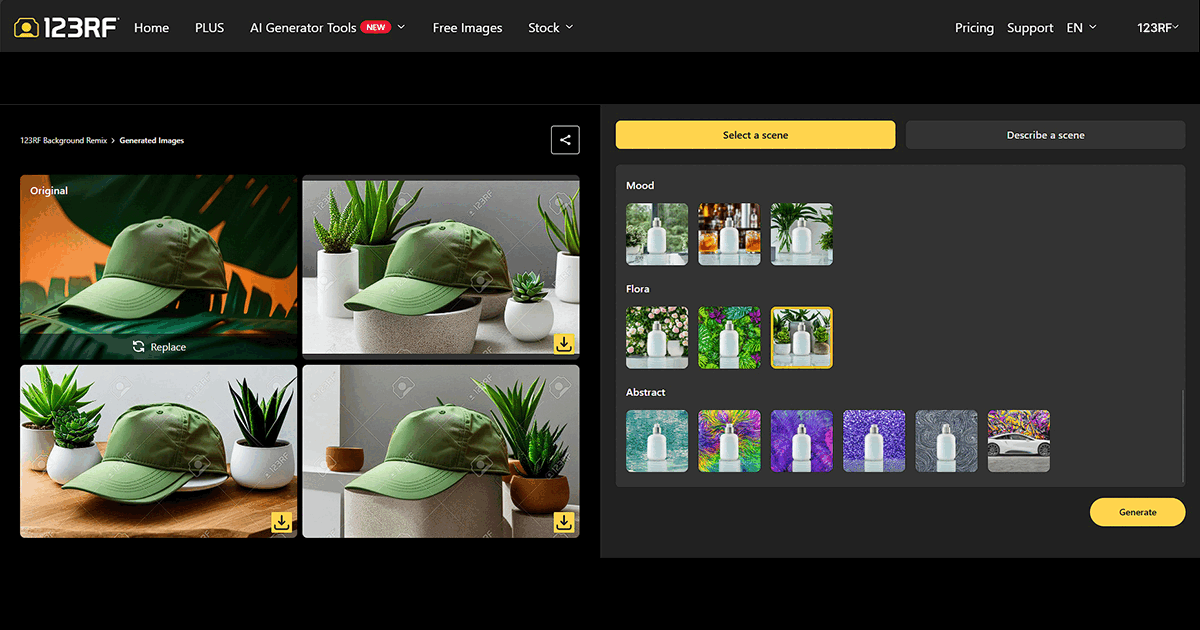The height and width of the screenshot is (630, 1200).
Task: Click the Generated Images breadcrumb text
Action: (x=152, y=141)
